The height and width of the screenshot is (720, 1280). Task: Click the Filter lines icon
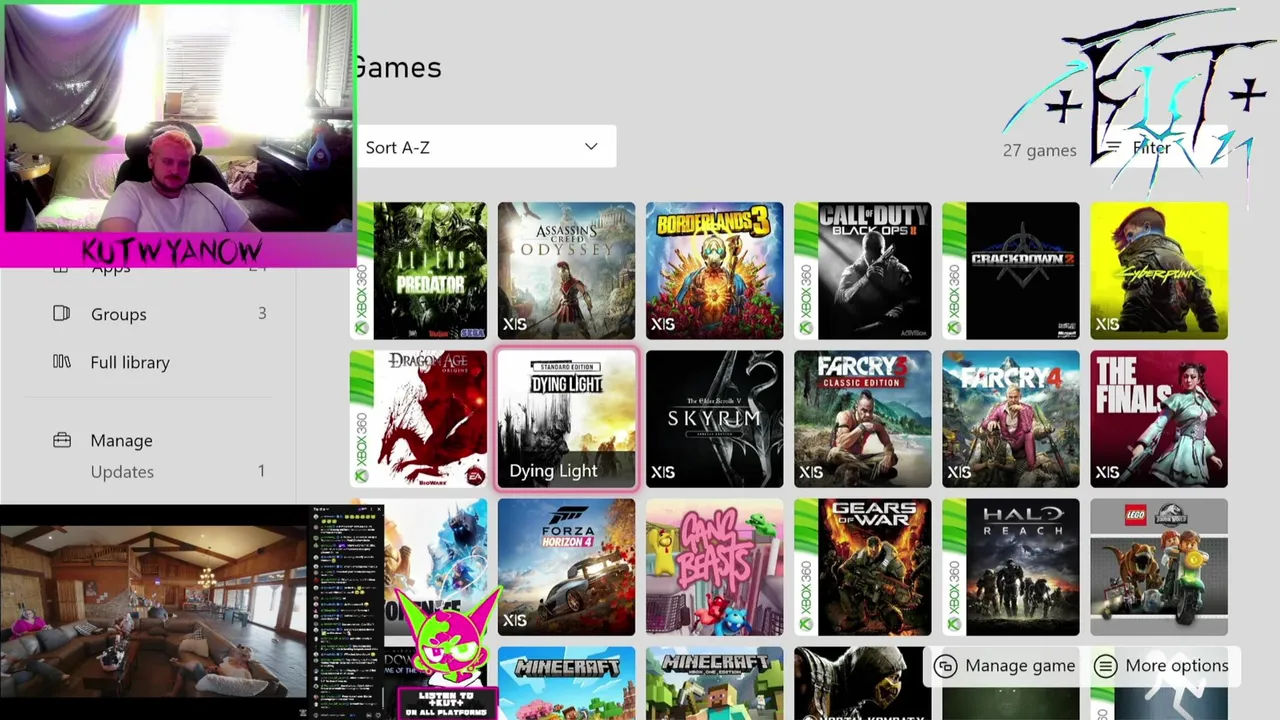(x=1113, y=148)
